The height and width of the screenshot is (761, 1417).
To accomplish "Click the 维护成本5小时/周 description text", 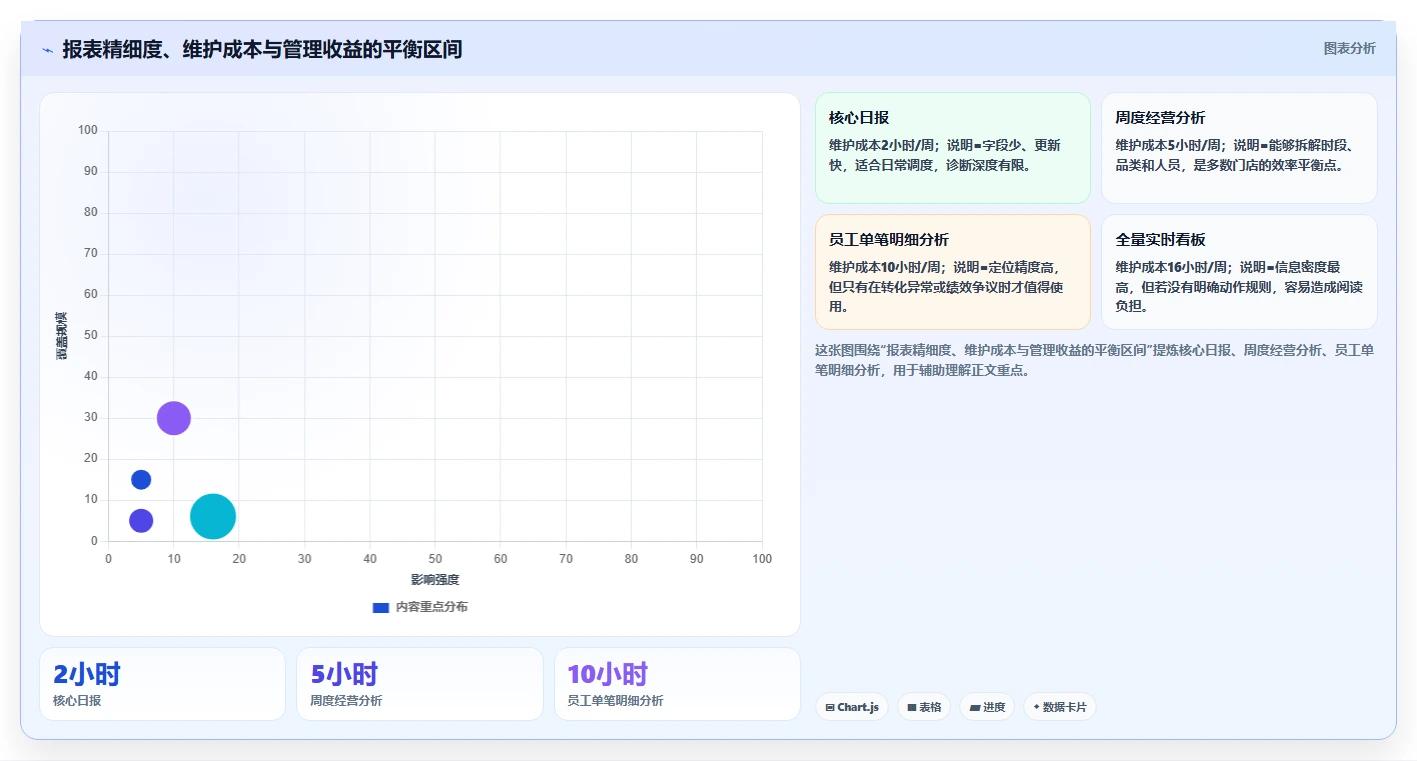I will coord(1236,155).
